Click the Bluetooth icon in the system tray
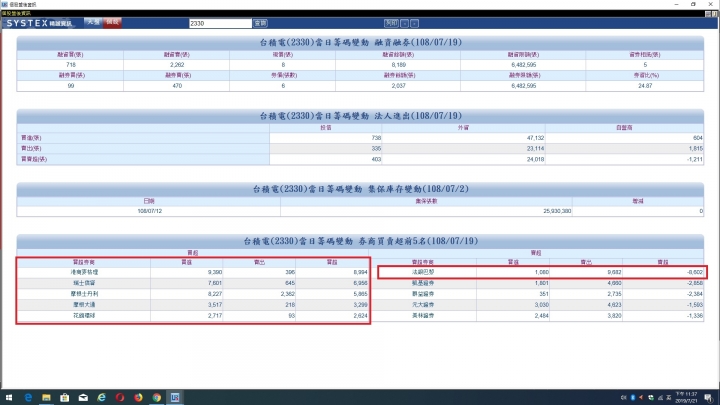The image size is (720, 405). tap(632, 398)
